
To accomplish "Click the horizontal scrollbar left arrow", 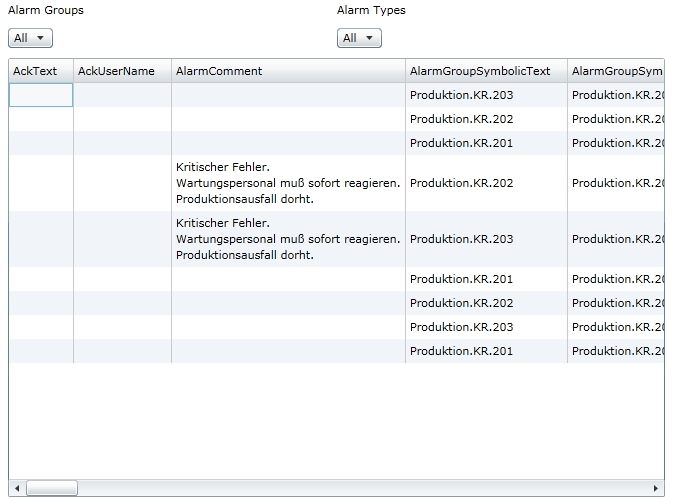I will (x=17, y=488).
